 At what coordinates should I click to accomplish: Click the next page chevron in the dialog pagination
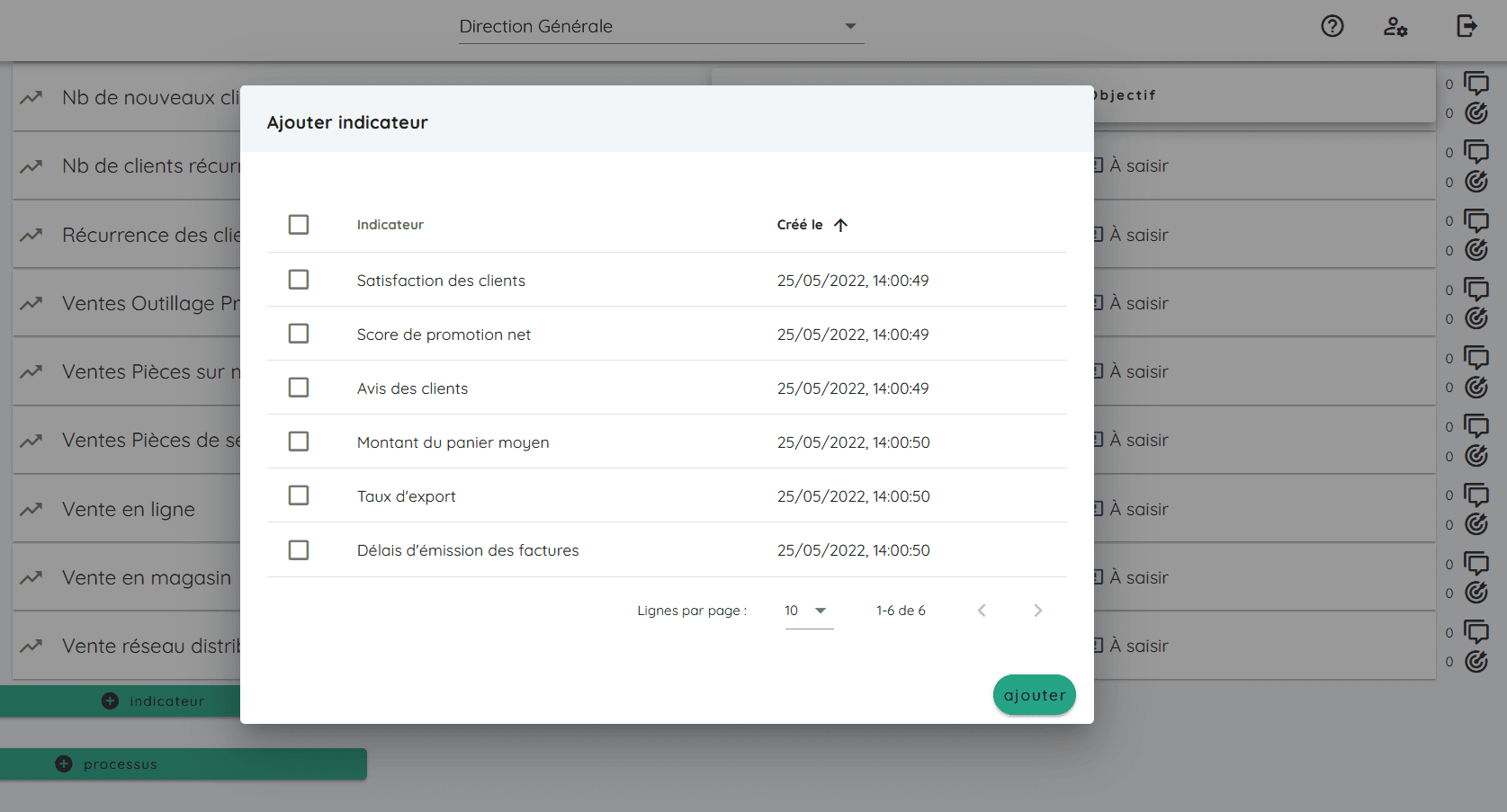pyautogui.click(x=1037, y=610)
